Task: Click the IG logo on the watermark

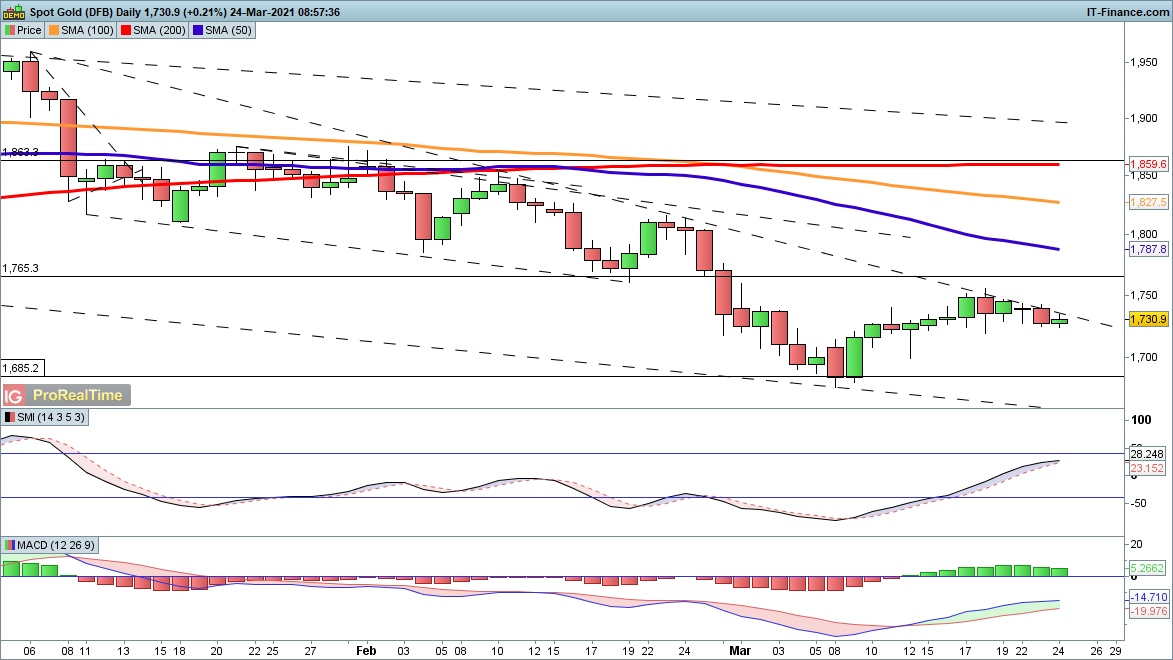Action: pos(14,395)
